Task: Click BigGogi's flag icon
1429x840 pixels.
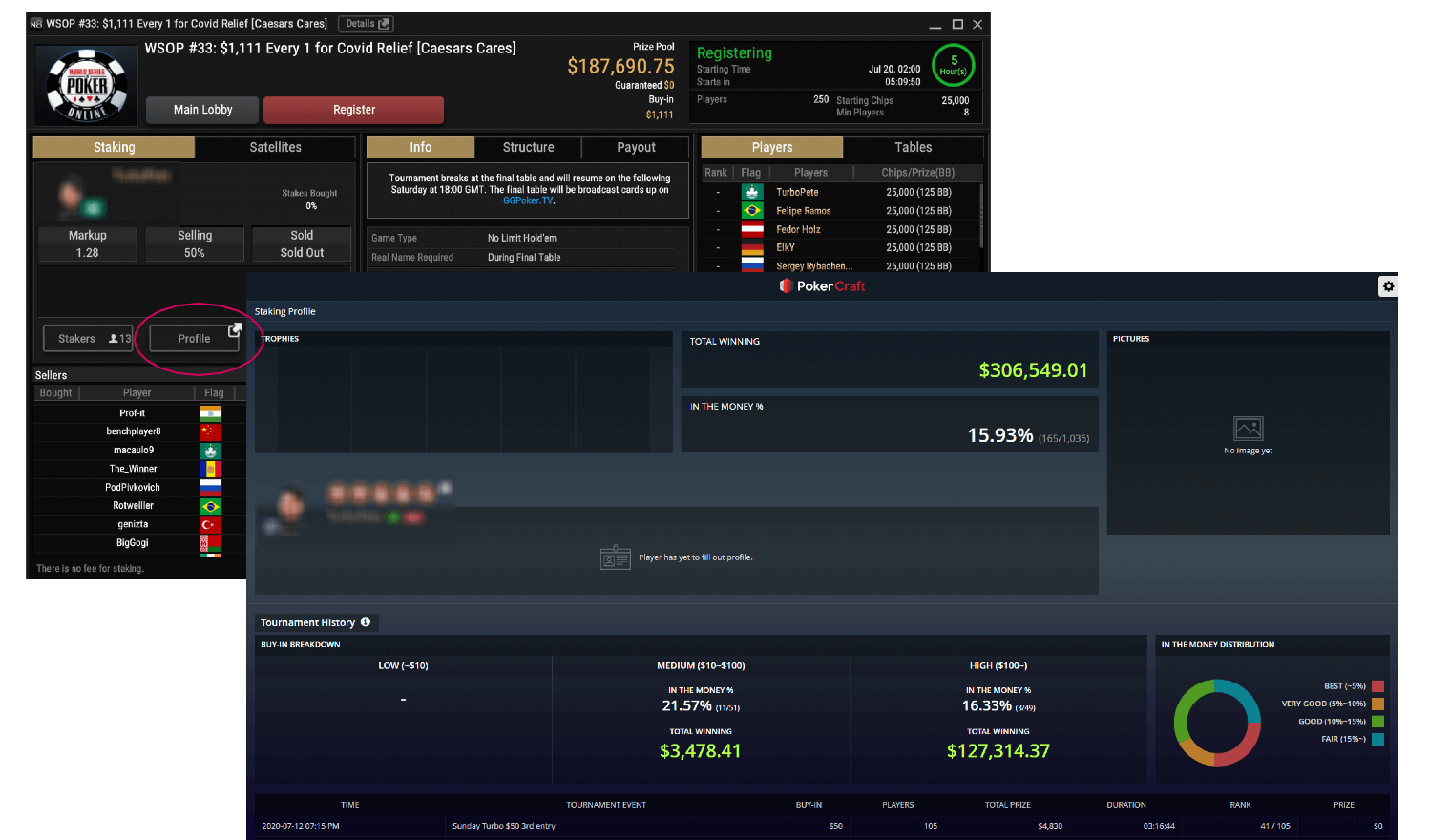Action: coord(210,543)
